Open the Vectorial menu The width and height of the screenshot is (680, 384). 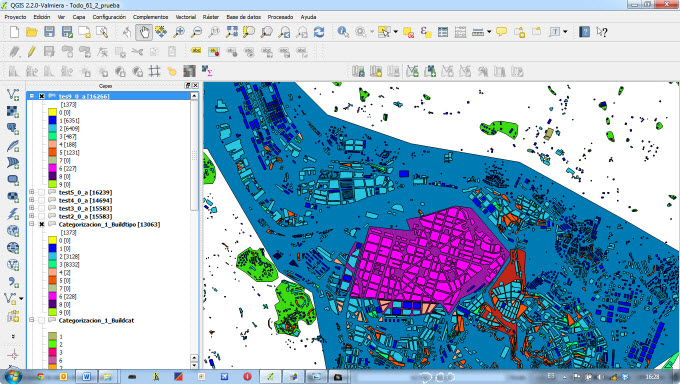tap(185, 17)
